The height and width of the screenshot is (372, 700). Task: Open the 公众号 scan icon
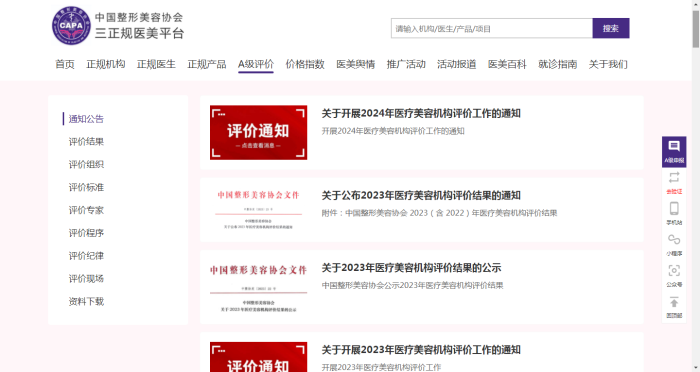(674, 271)
